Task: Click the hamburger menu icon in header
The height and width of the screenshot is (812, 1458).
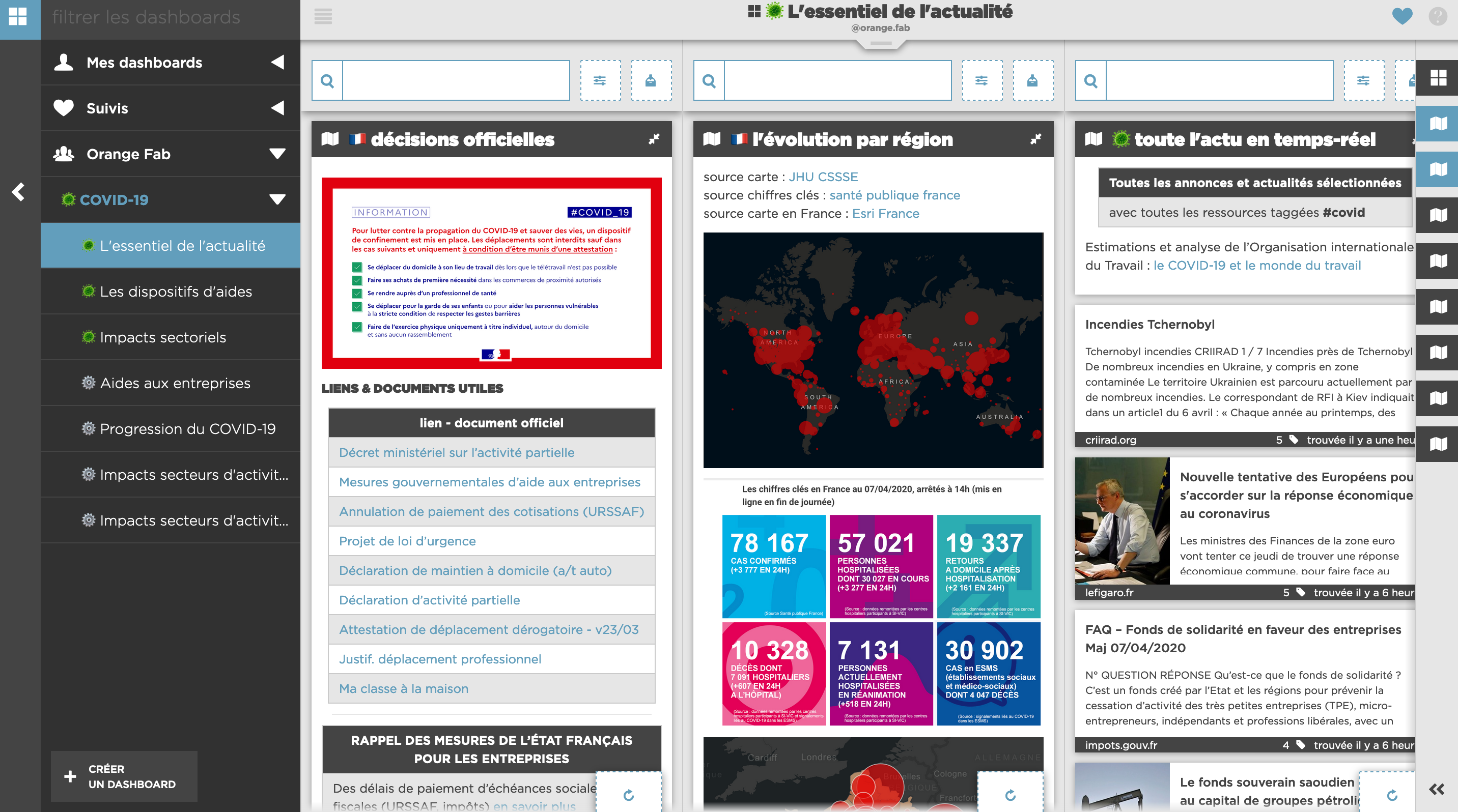Action: (323, 17)
